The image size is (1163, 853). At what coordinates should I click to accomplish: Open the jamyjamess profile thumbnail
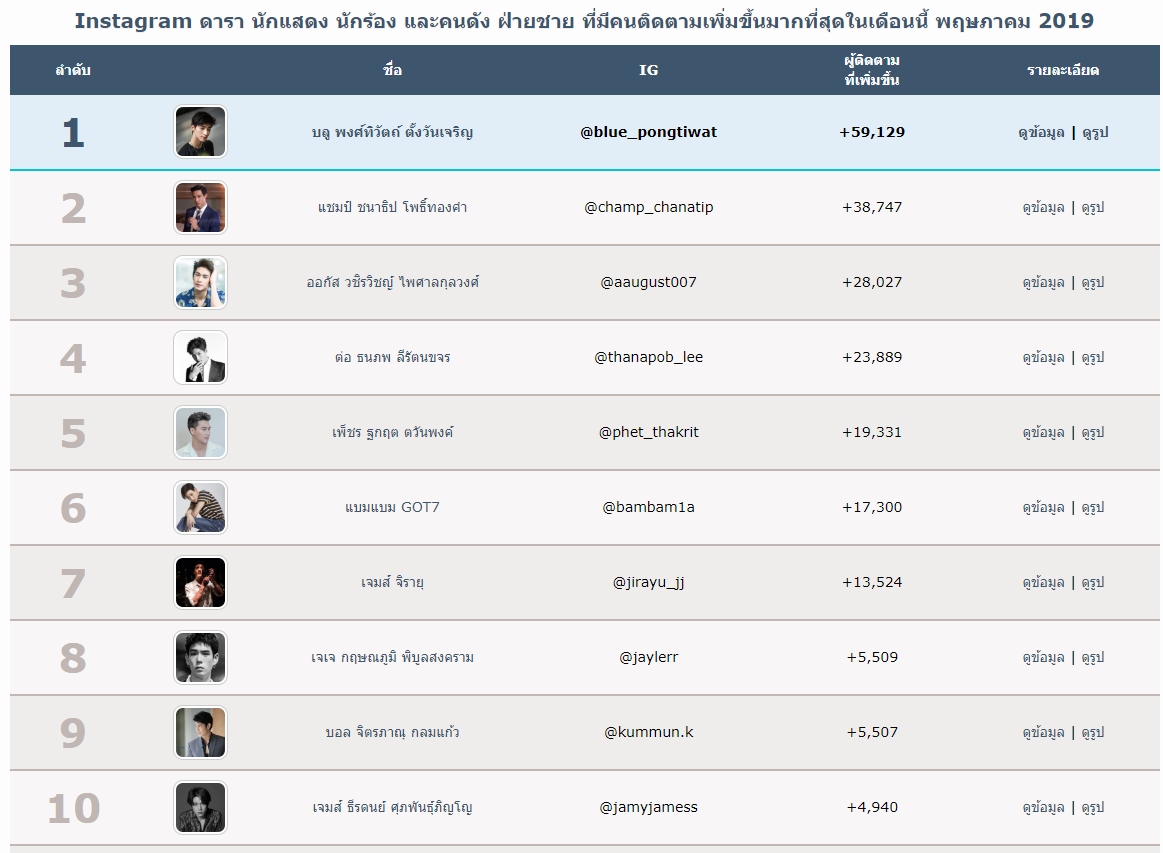(200, 807)
